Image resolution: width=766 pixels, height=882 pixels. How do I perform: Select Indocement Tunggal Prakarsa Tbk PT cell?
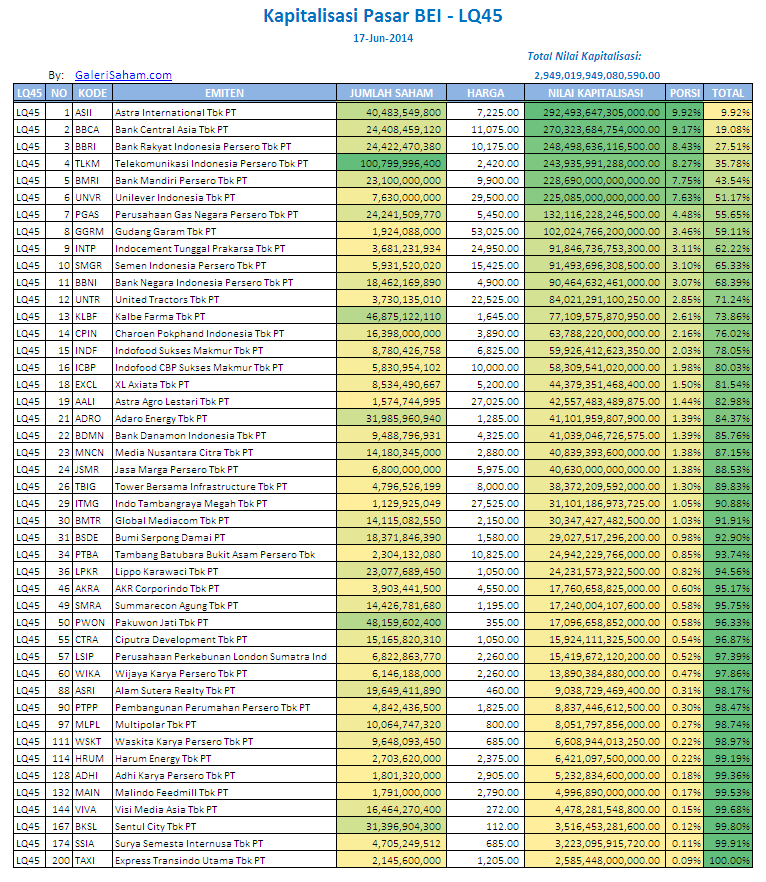pos(224,249)
